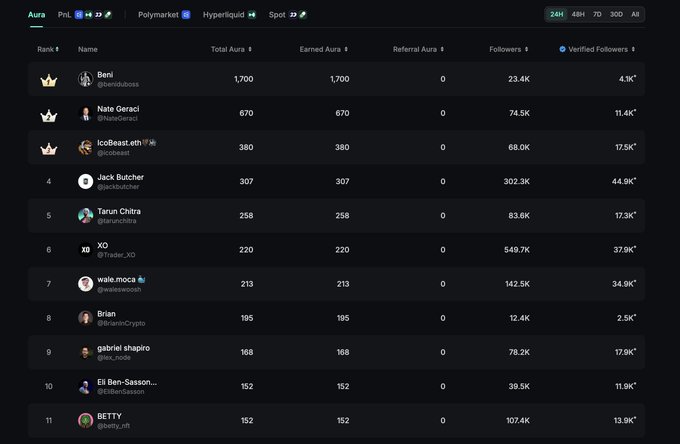The height and width of the screenshot is (444, 680).
Task: Click the name BETTY
Action: [109, 416]
